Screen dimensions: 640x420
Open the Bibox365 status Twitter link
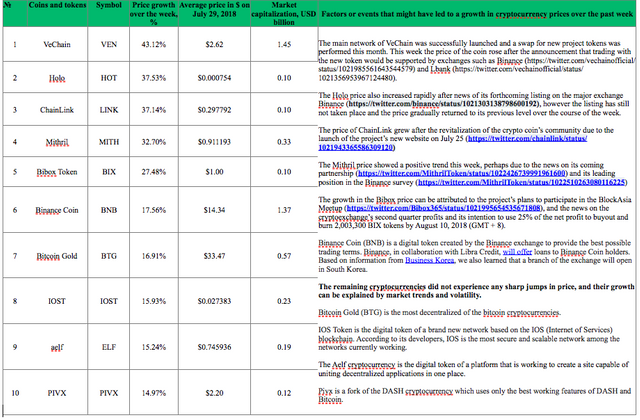444,208
